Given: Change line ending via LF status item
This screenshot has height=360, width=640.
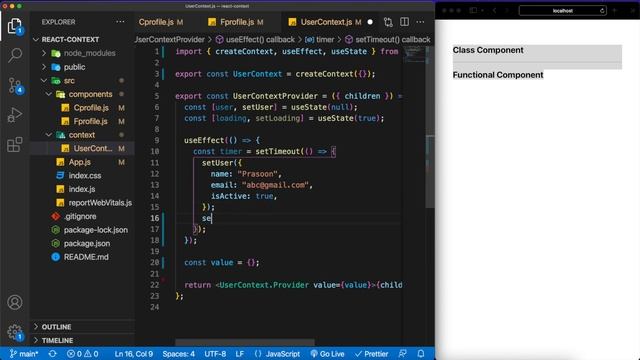Looking at the screenshot, I should point(240,354).
